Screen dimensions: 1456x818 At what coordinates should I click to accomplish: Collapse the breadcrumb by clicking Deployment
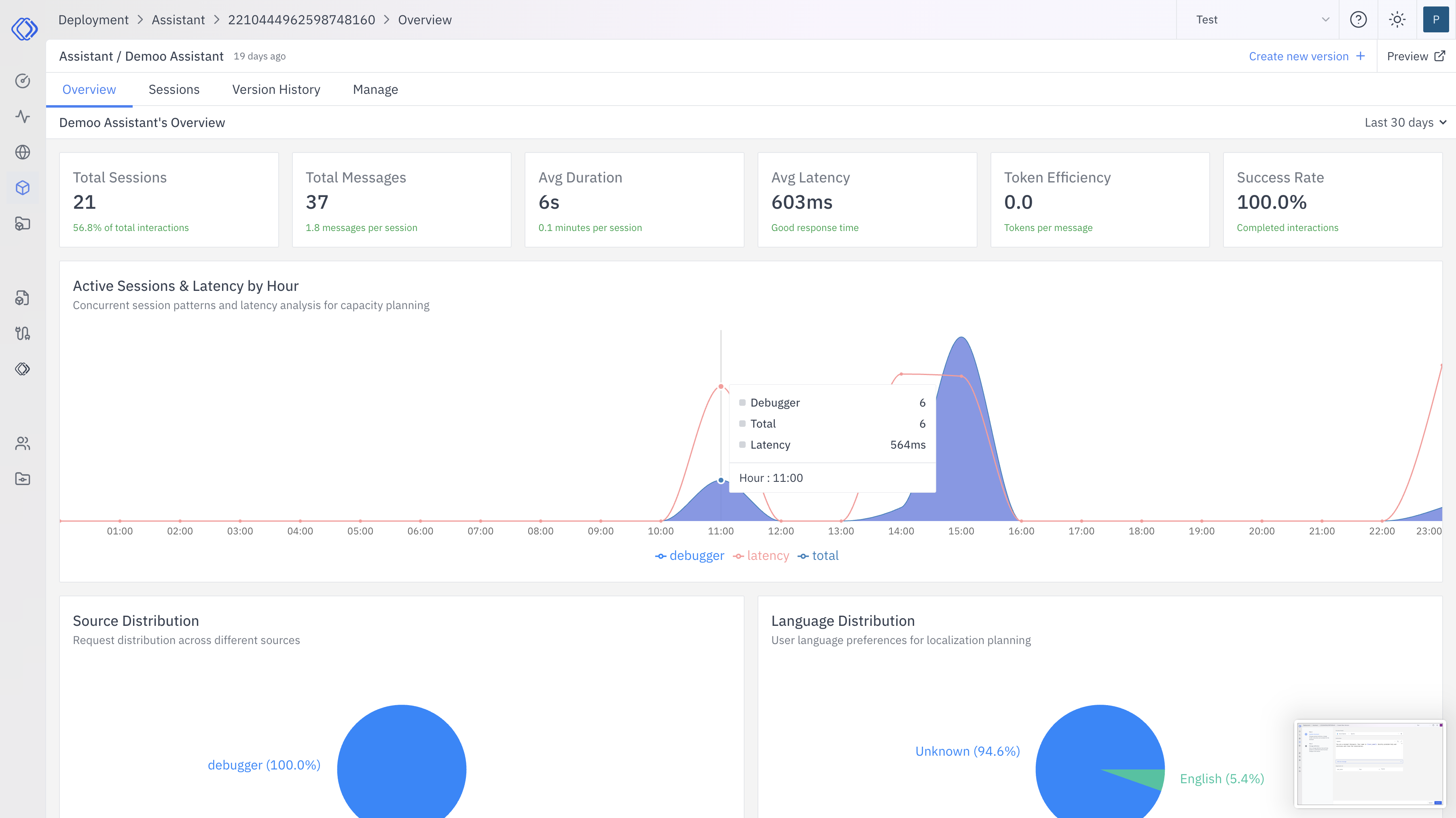coord(93,19)
